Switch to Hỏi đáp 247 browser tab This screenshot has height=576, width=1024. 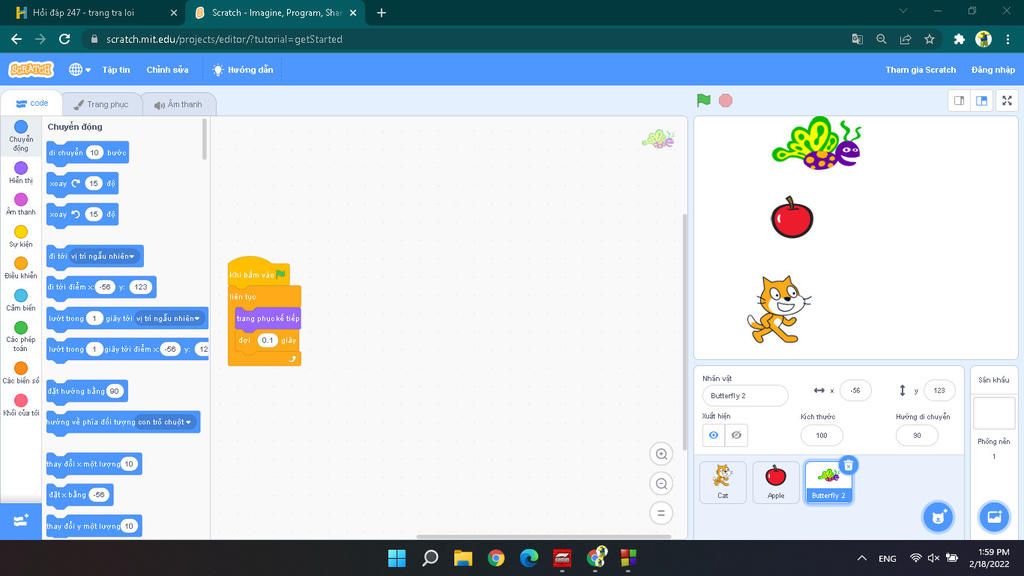(95, 12)
